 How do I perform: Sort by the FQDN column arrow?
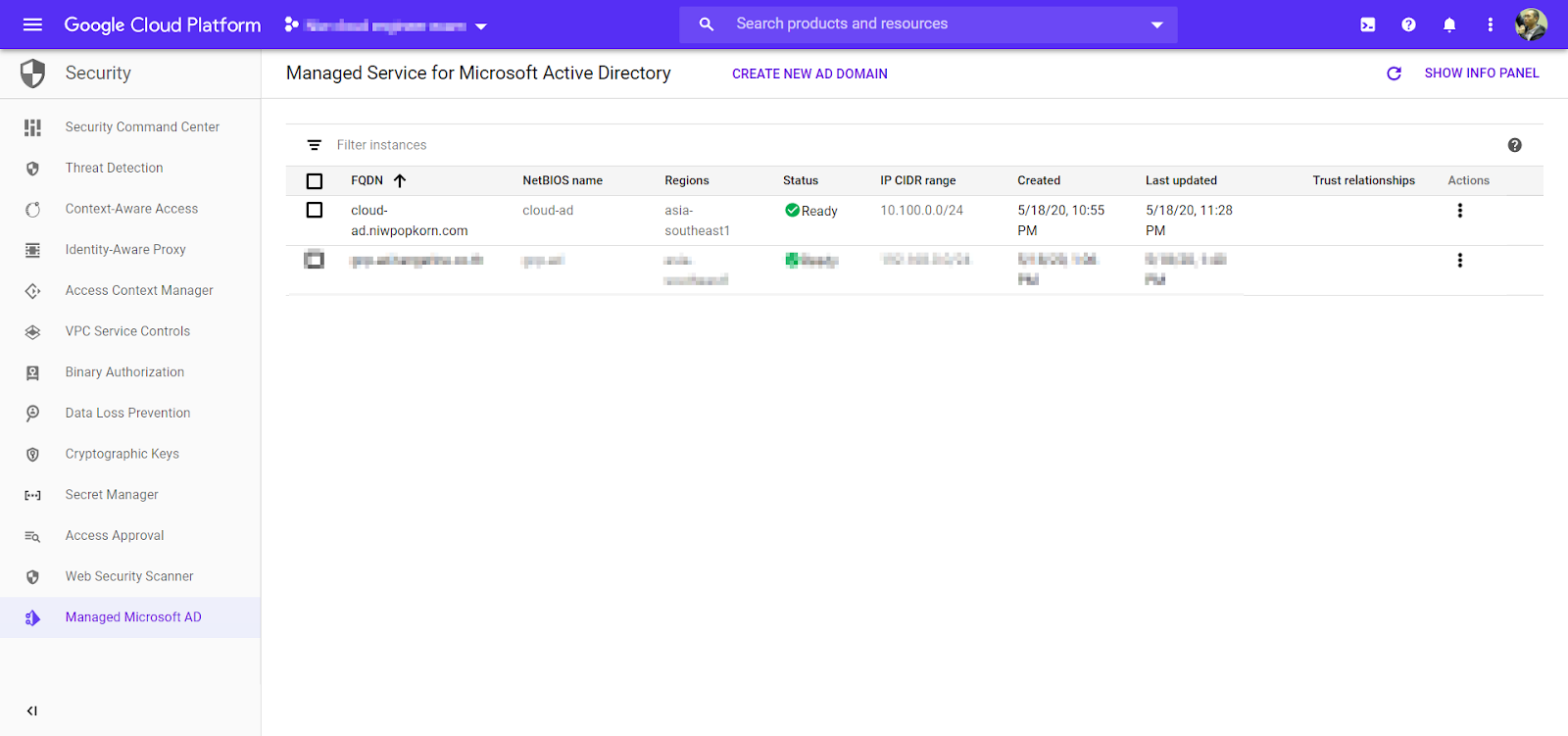[x=400, y=180]
